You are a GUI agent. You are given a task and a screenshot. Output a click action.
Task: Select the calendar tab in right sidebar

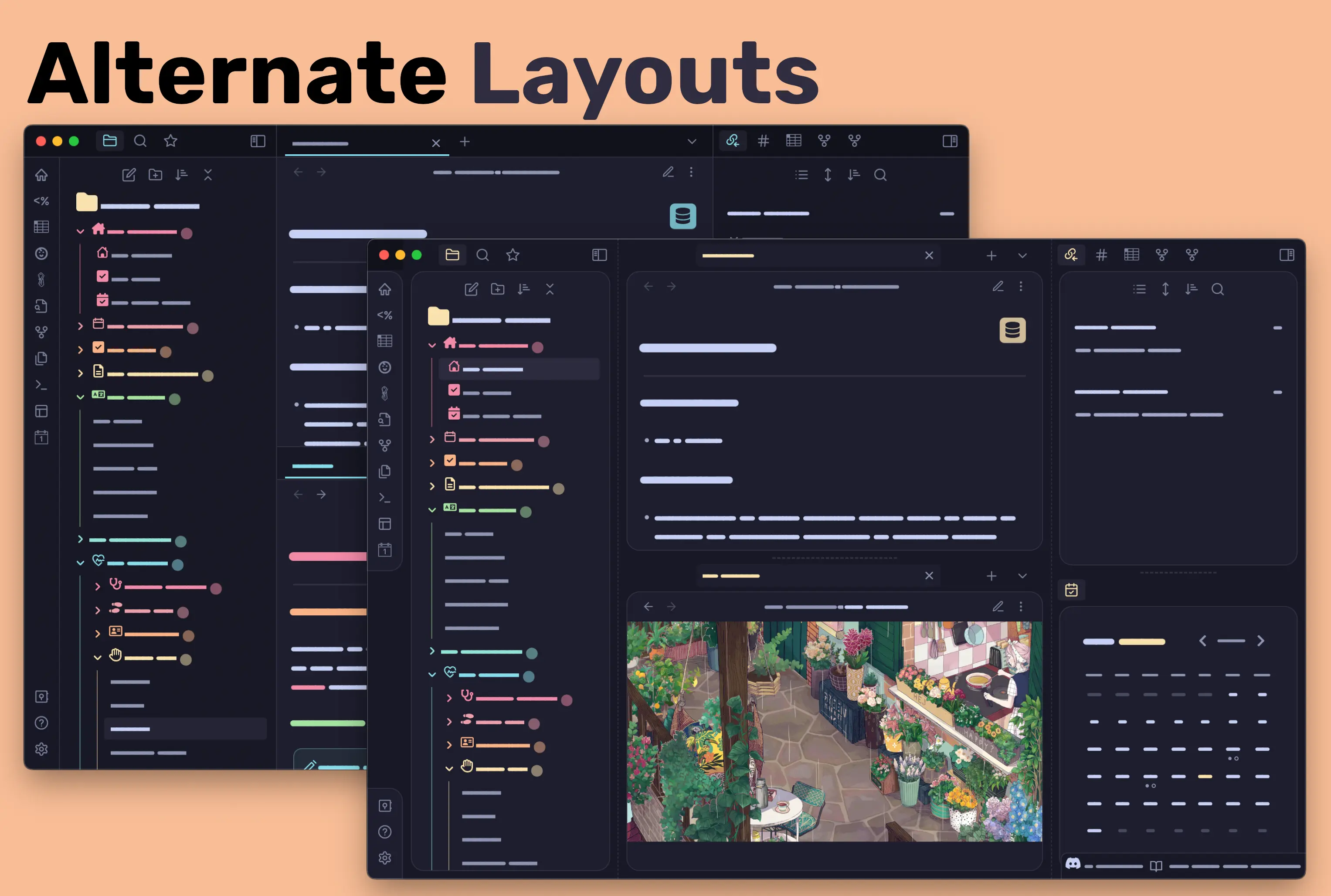pyautogui.click(x=1071, y=590)
